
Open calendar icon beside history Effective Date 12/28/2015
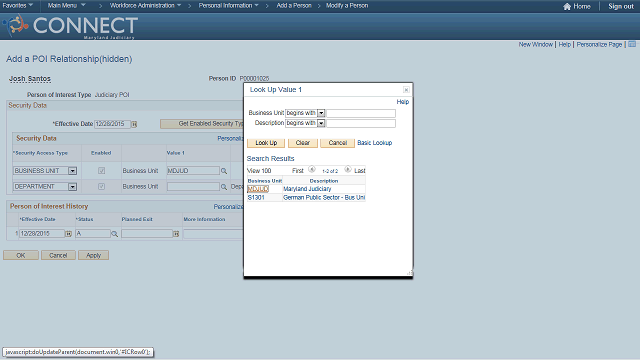click(x=69, y=233)
